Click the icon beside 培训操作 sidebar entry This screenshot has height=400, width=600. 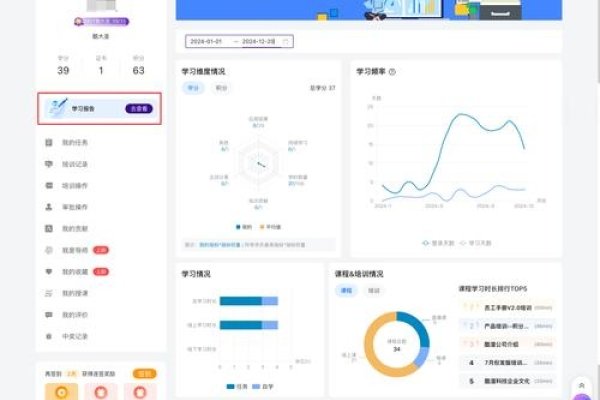[49, 186]
